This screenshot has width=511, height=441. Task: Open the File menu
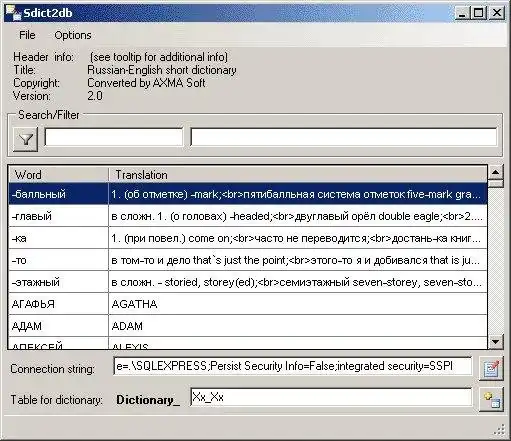tap(27, 35)
